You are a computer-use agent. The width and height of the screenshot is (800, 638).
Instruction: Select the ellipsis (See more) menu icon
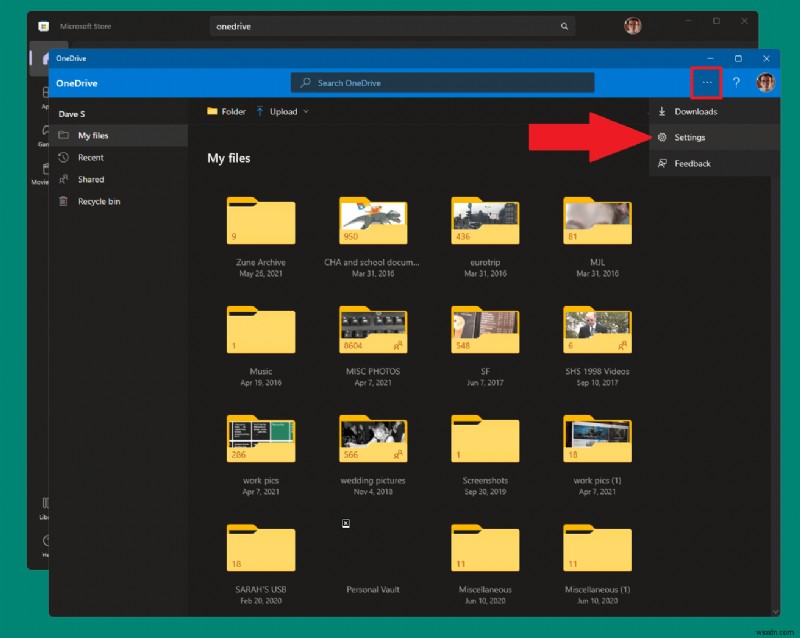pyautogui.click(x=707, y=83)
